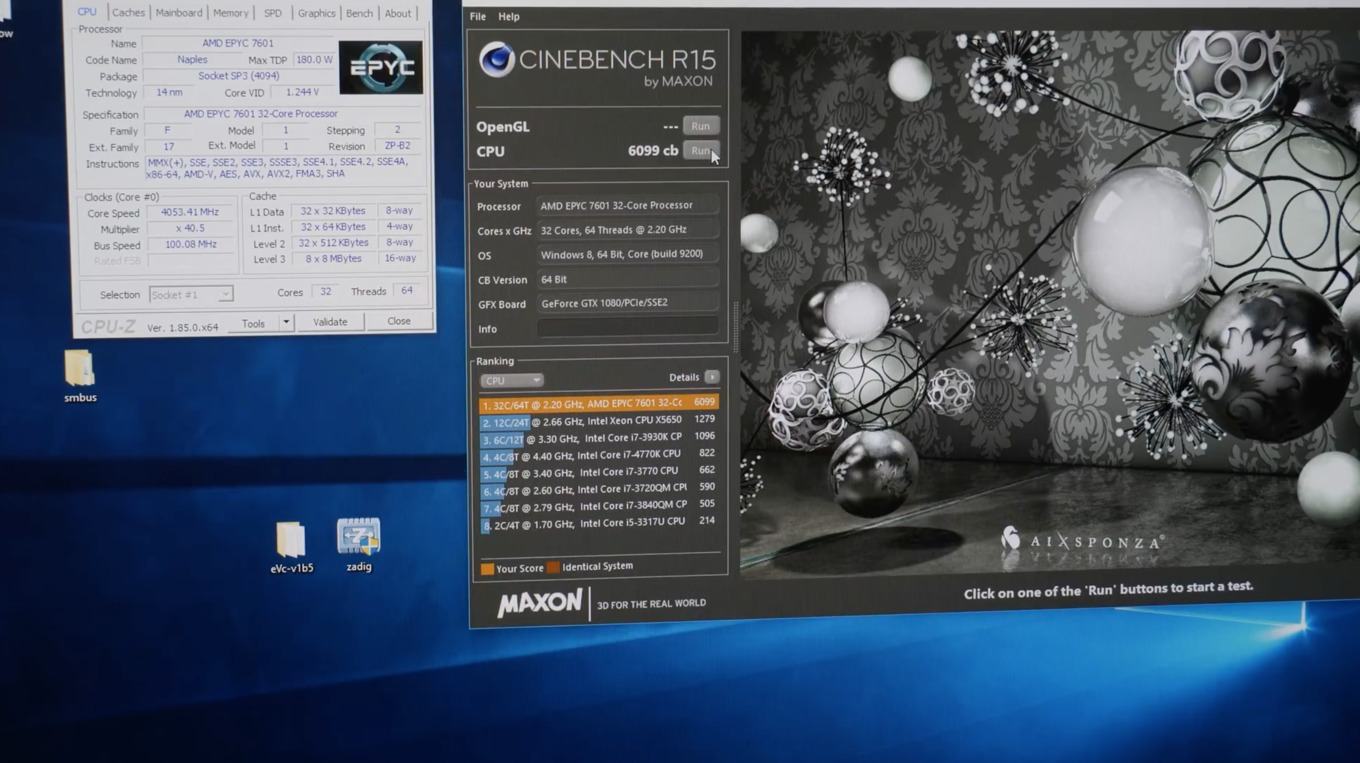Image resolution: width=1360 pixels, height=763 pixels.
Task: Open the File menu in Cinebench
Action: (x=478, y=17)
